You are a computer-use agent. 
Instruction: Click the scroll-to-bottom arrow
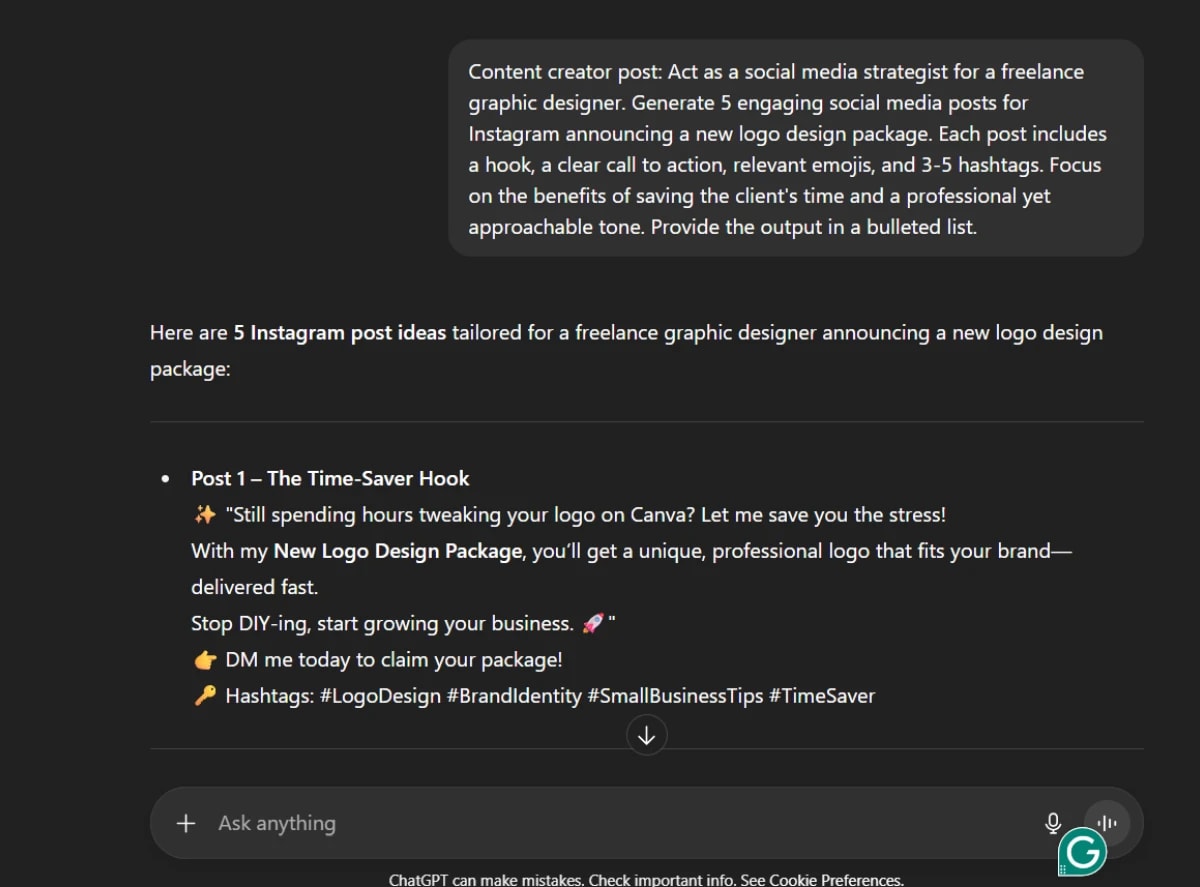point(647,735)
